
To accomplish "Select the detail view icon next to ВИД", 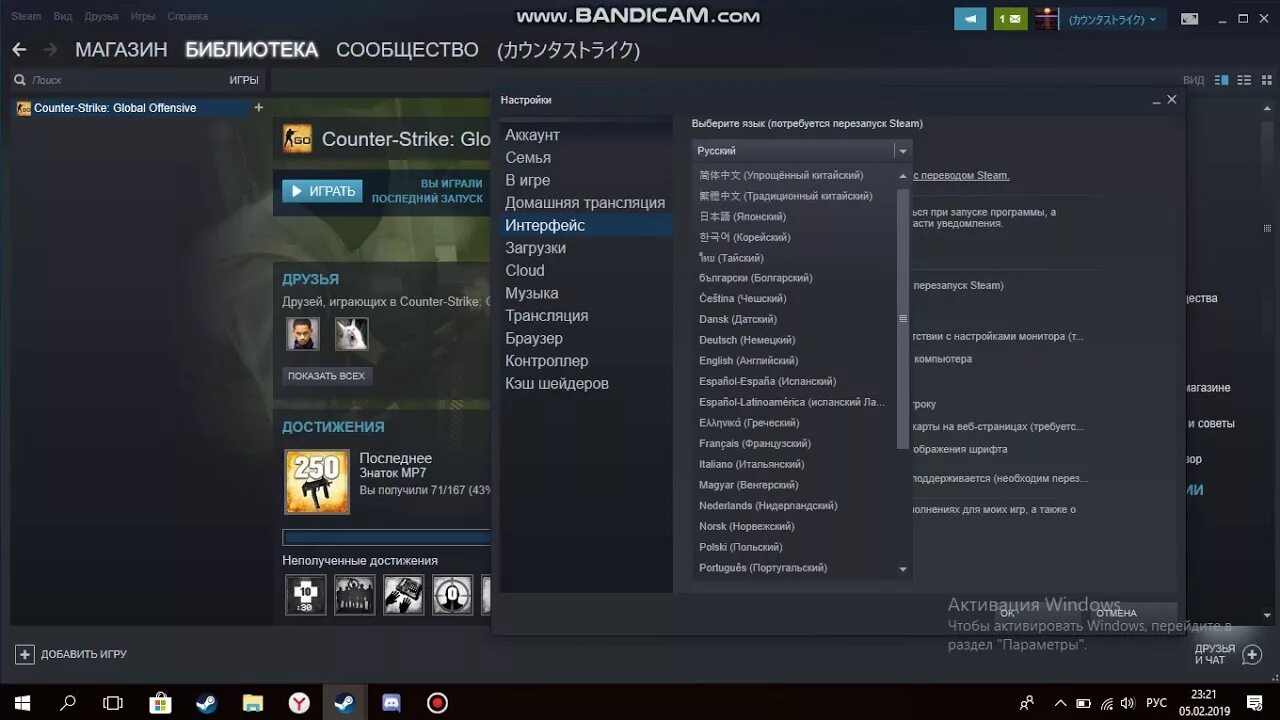I will click(1221, 80).
